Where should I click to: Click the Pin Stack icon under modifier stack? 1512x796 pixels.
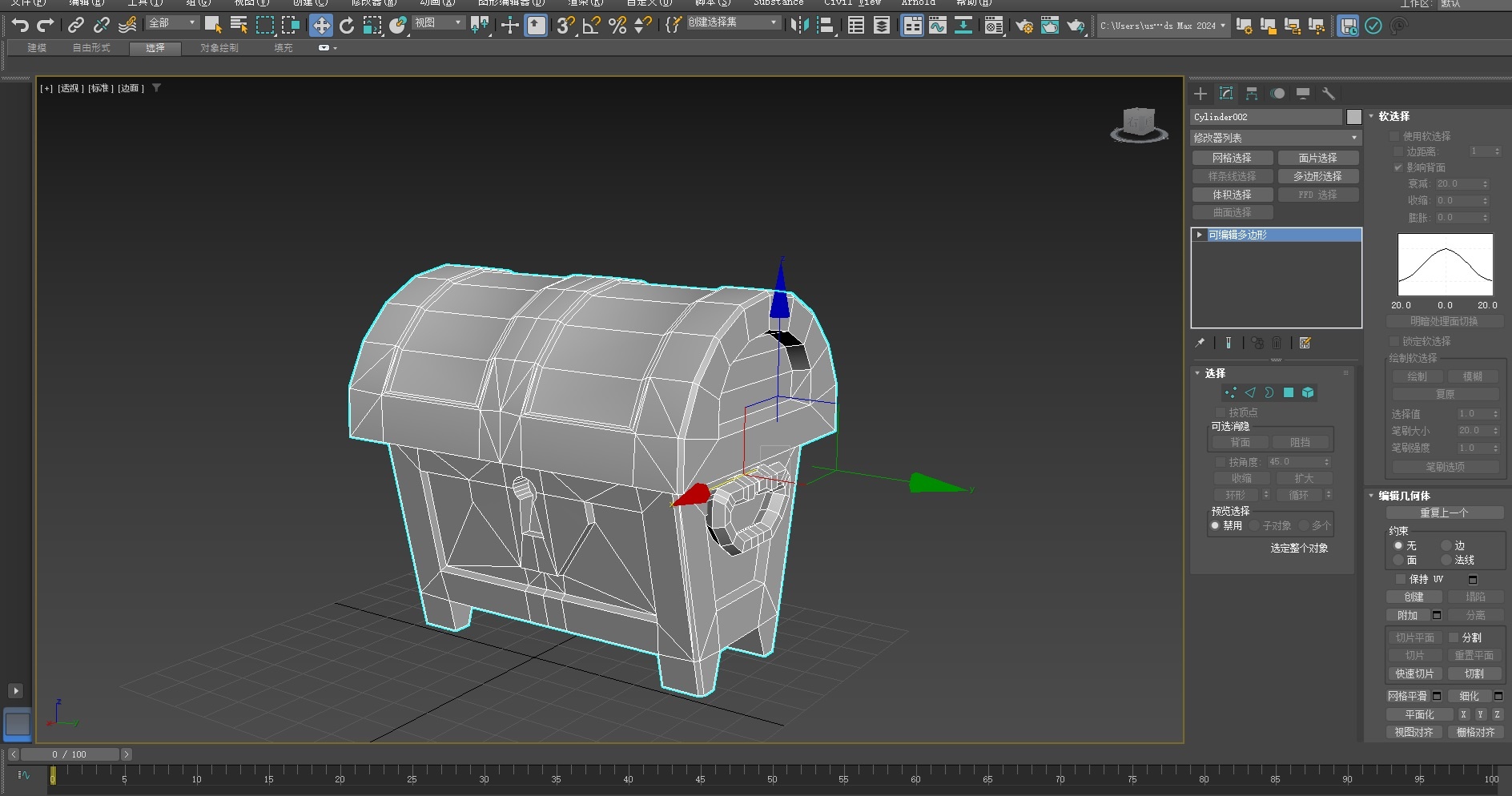pos(1200,343)
